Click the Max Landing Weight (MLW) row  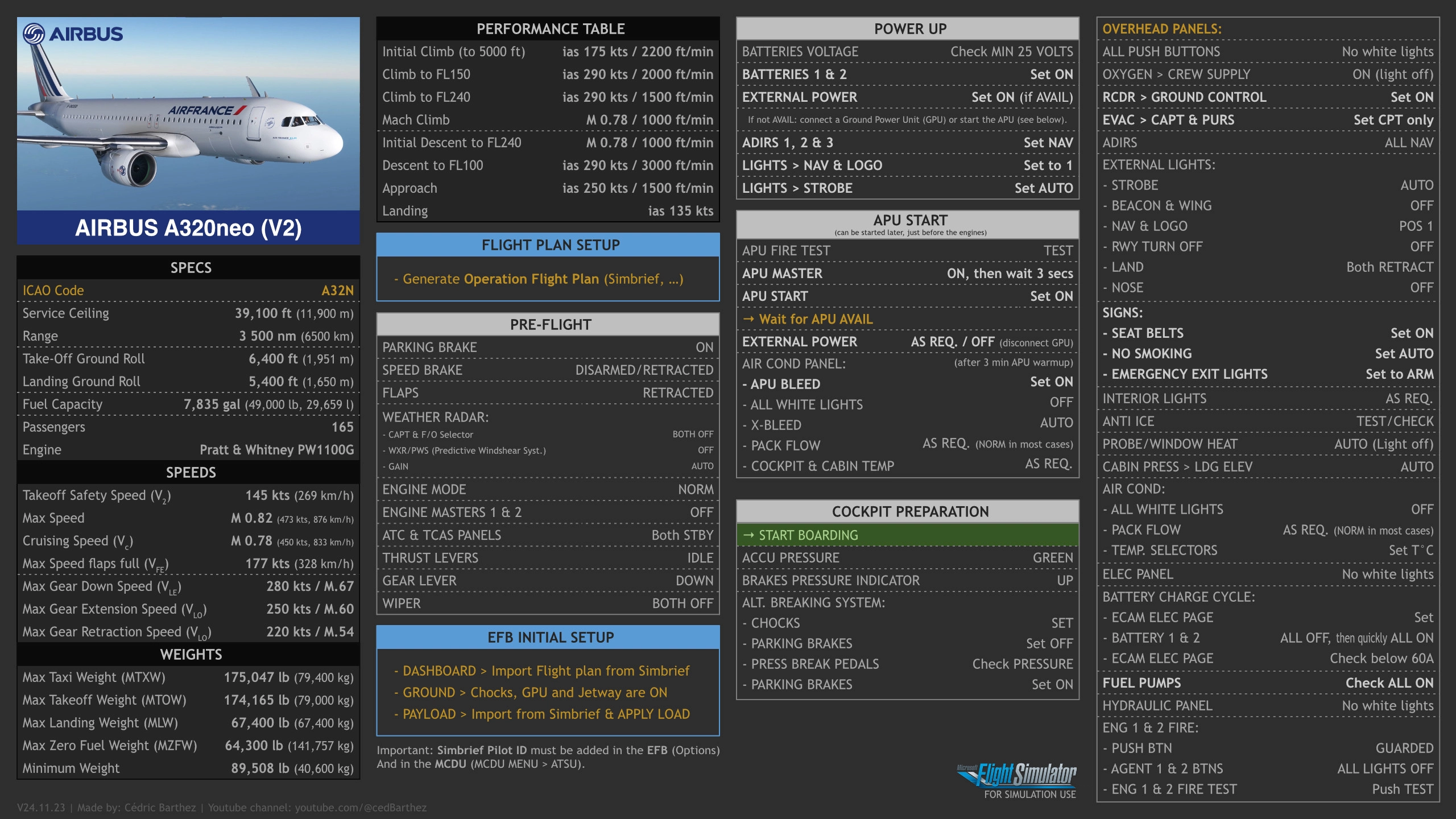point(188,722)
